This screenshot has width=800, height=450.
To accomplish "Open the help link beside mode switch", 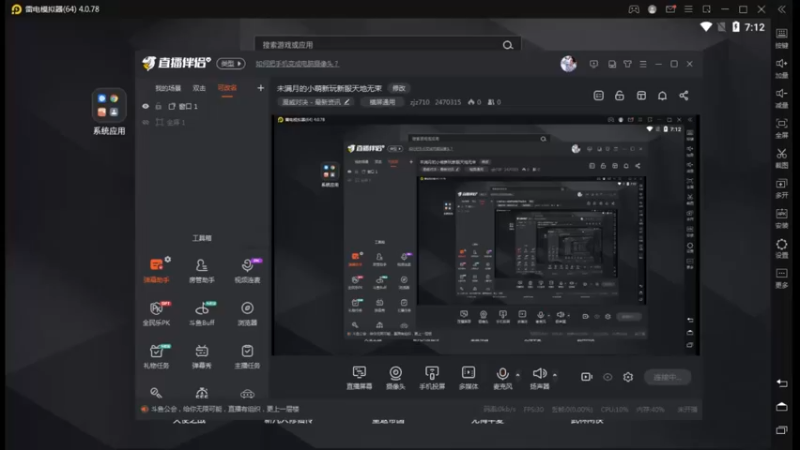I will coord(297,64).
